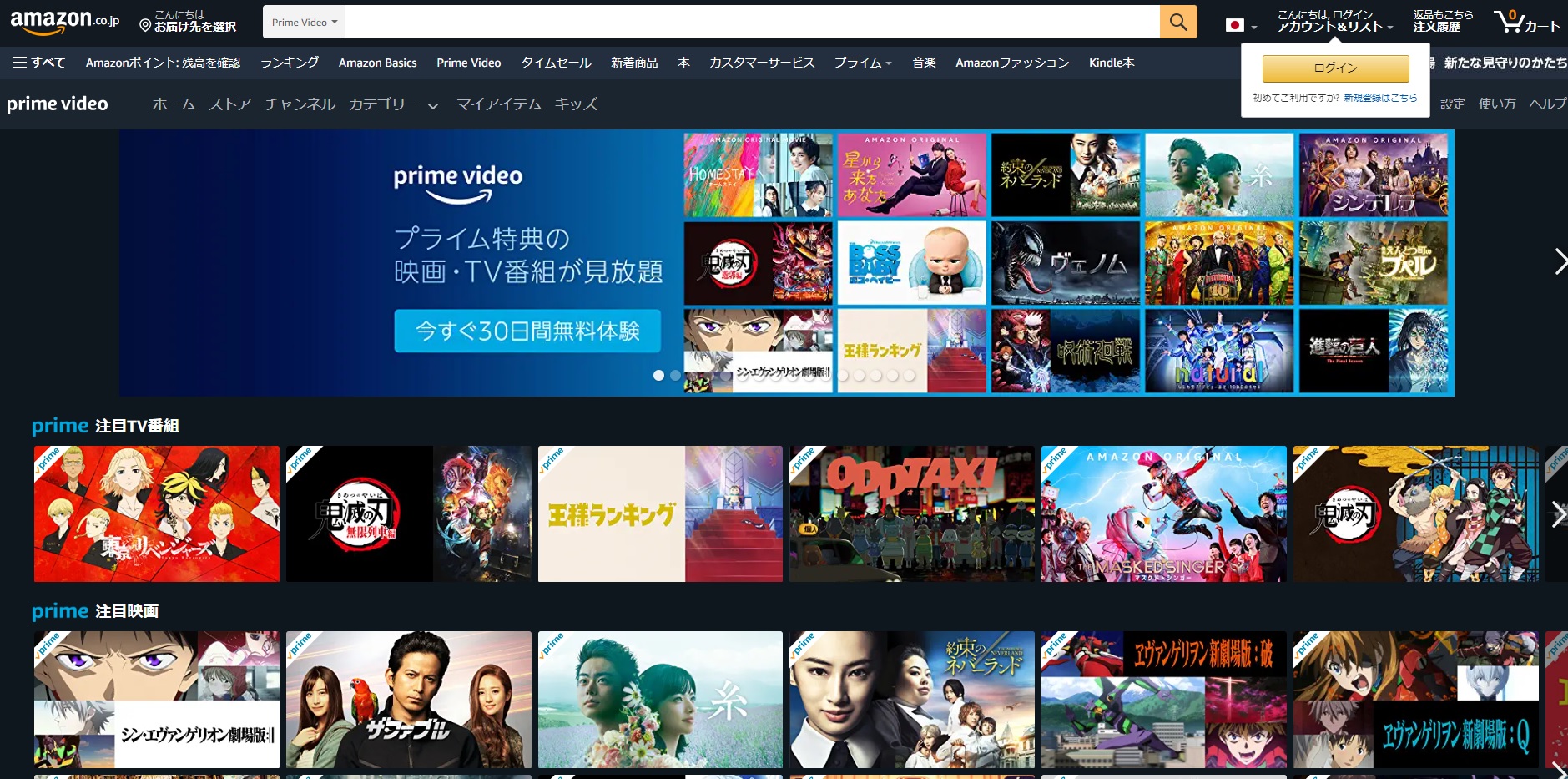Click the prime video logo heading
This screenshot has width=1568, height=779.
58,104
